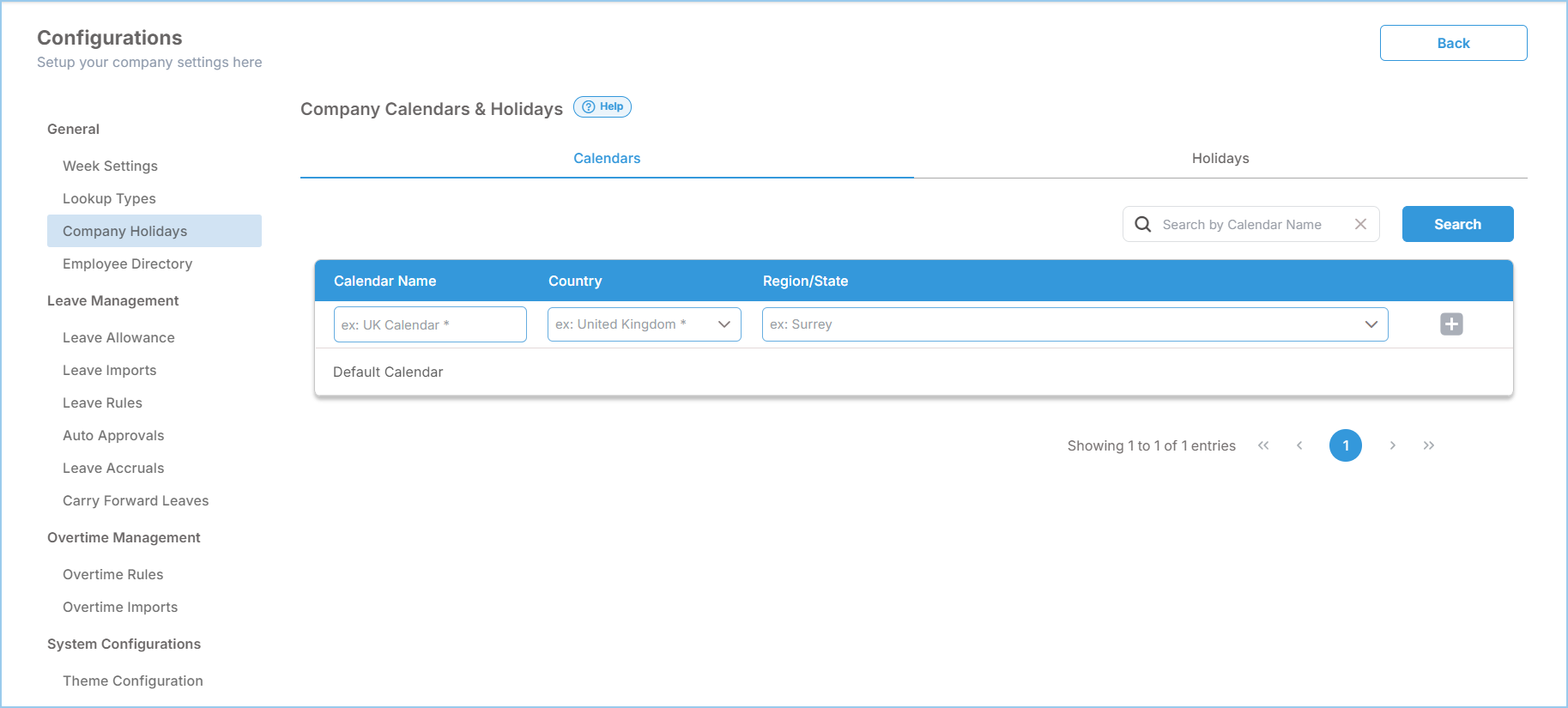
Task: Select page 1 in pagination
Action: click(1345, 445)
